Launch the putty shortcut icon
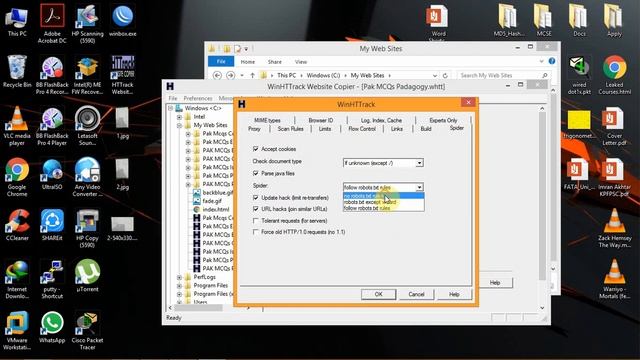The height and width of the screenshot is (360, 640). 52,280
